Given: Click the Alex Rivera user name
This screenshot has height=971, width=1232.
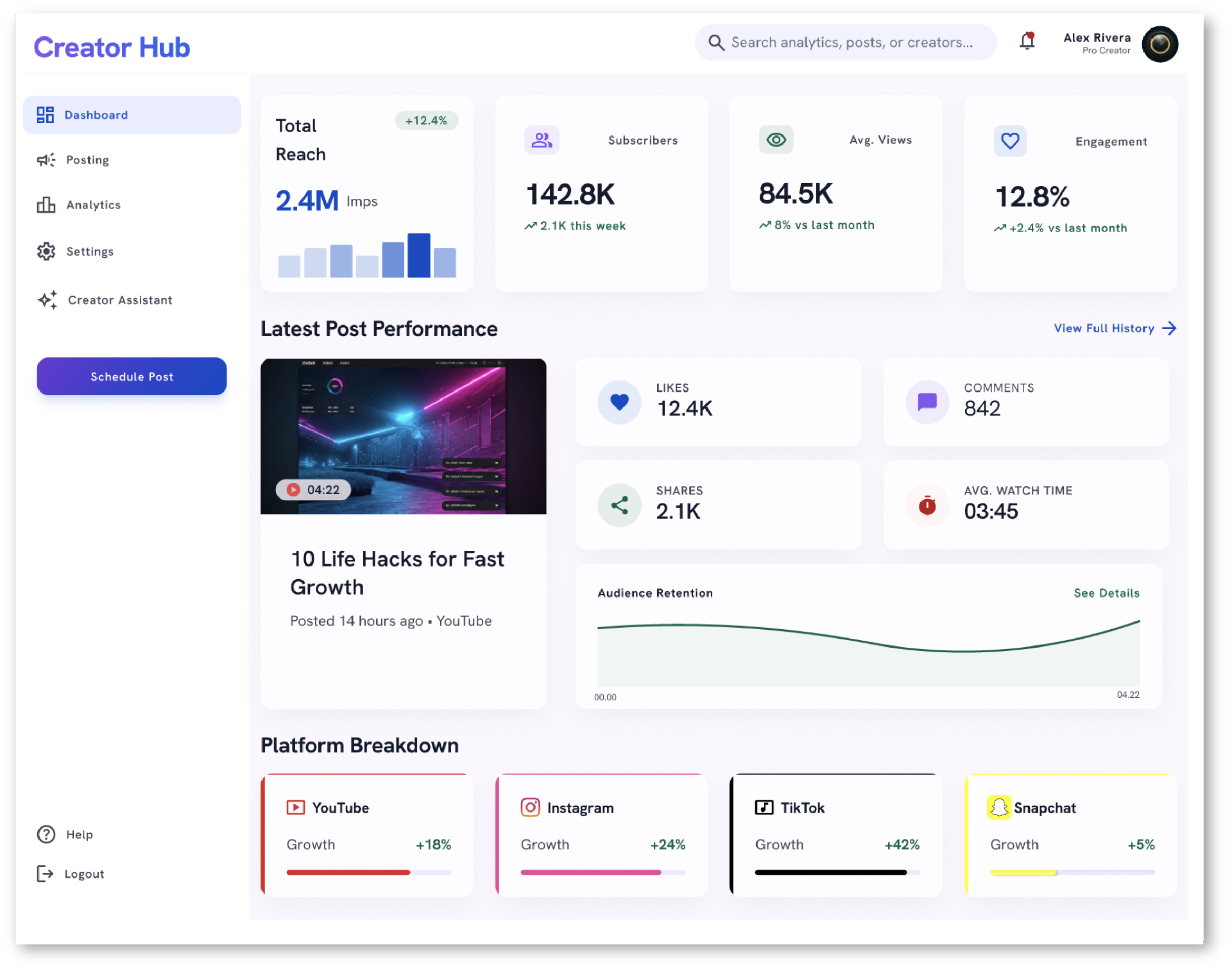Looking at the screenshot, I should pos(1097,38).
